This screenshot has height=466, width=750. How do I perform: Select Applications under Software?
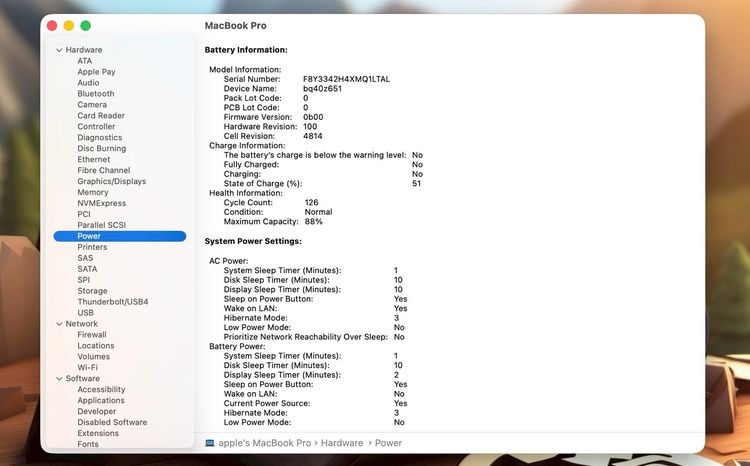click(101, 400)
